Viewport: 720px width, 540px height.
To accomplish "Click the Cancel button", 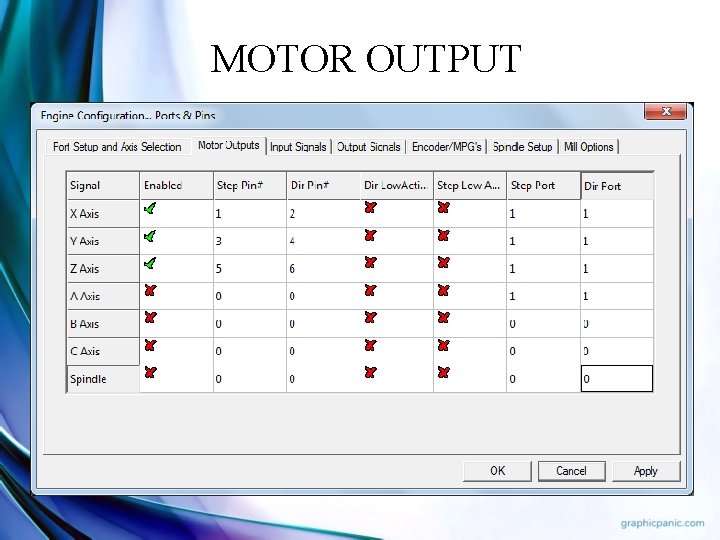I will (572, 471).
